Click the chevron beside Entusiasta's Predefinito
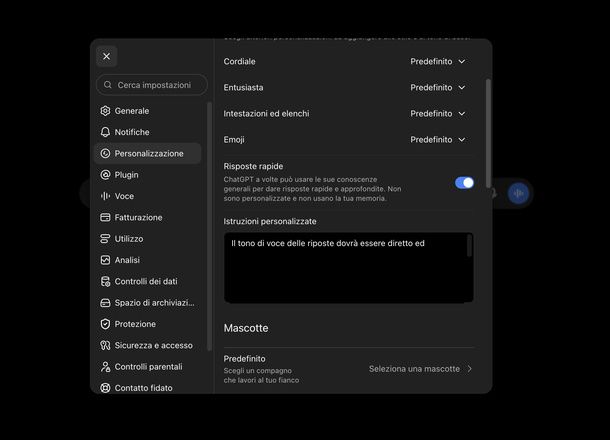 462,88
